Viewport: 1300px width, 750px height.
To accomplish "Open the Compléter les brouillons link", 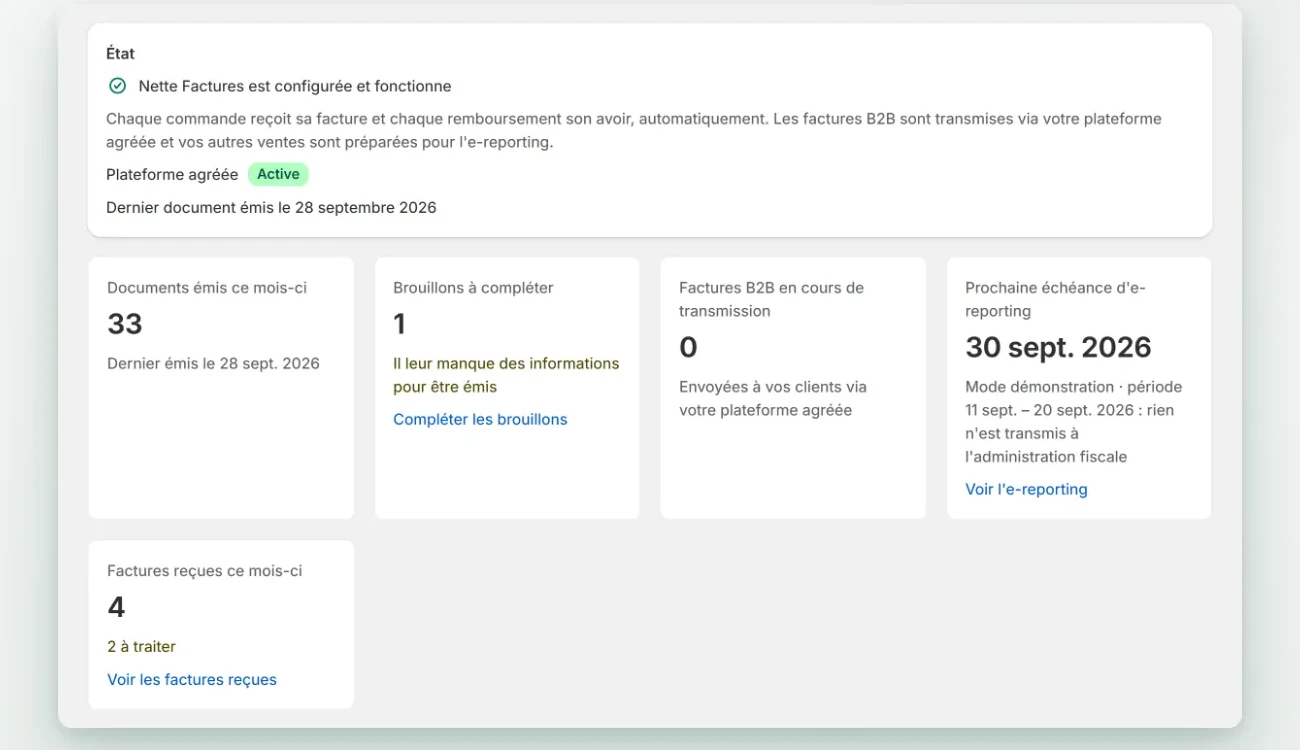I will pos(480,419).
